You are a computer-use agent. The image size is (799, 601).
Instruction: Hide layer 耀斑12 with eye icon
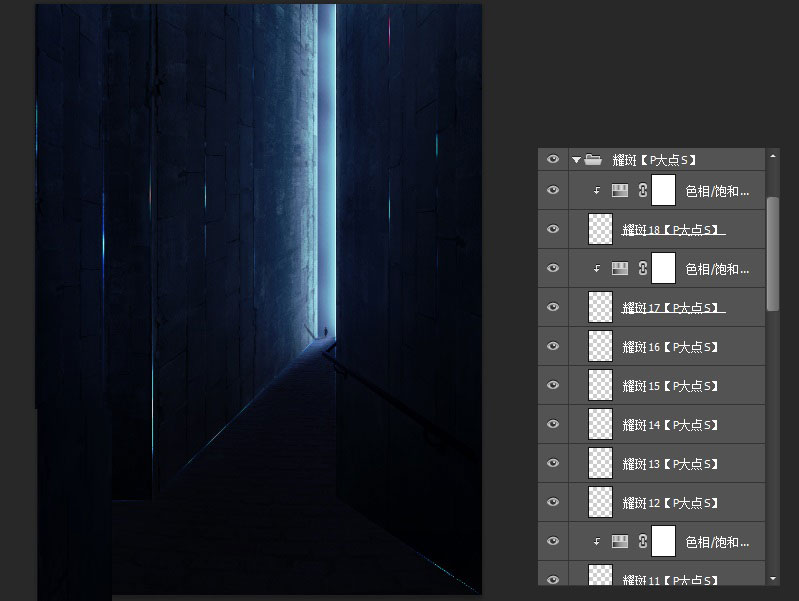[553, 502]
